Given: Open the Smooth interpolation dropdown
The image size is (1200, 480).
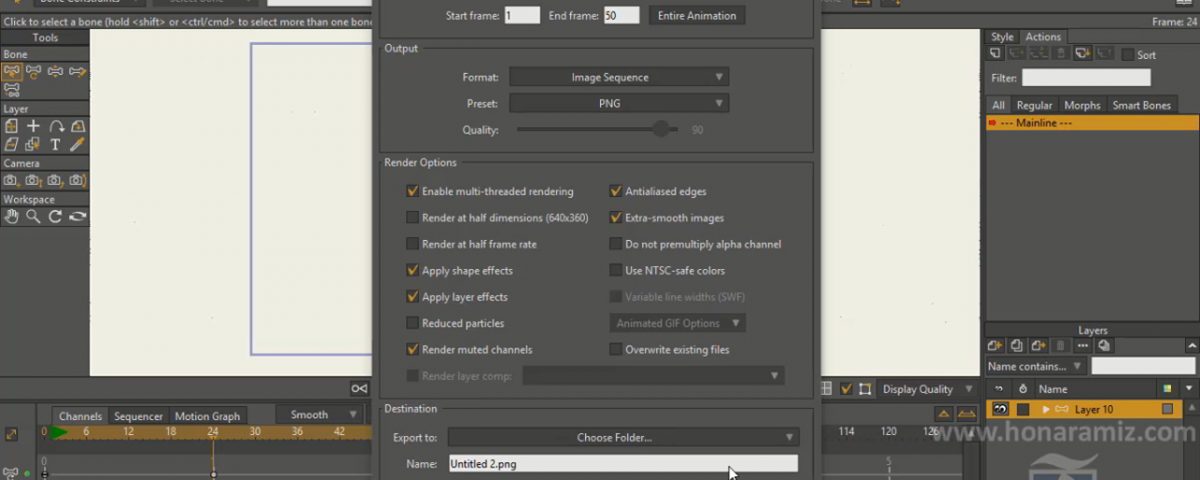Looking at the screenshot, I should (x=319, y=414).
